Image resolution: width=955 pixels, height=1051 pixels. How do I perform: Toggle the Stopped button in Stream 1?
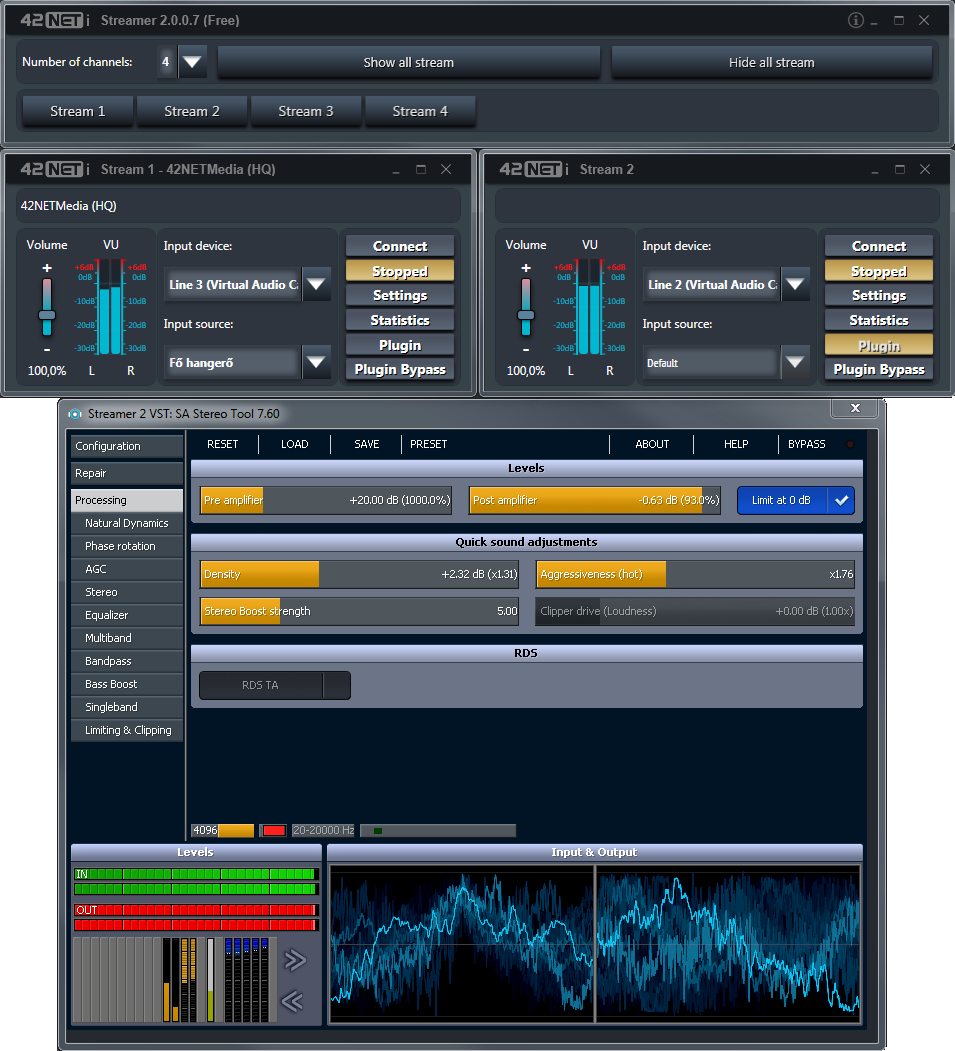coord(400,271)
